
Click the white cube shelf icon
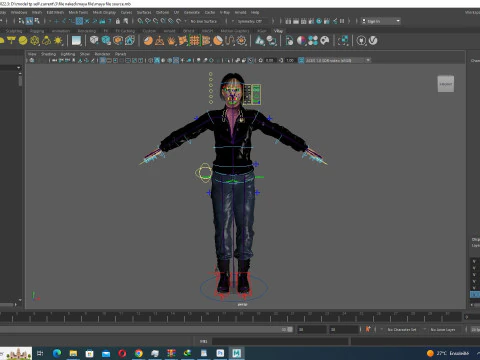click(94, 41)
